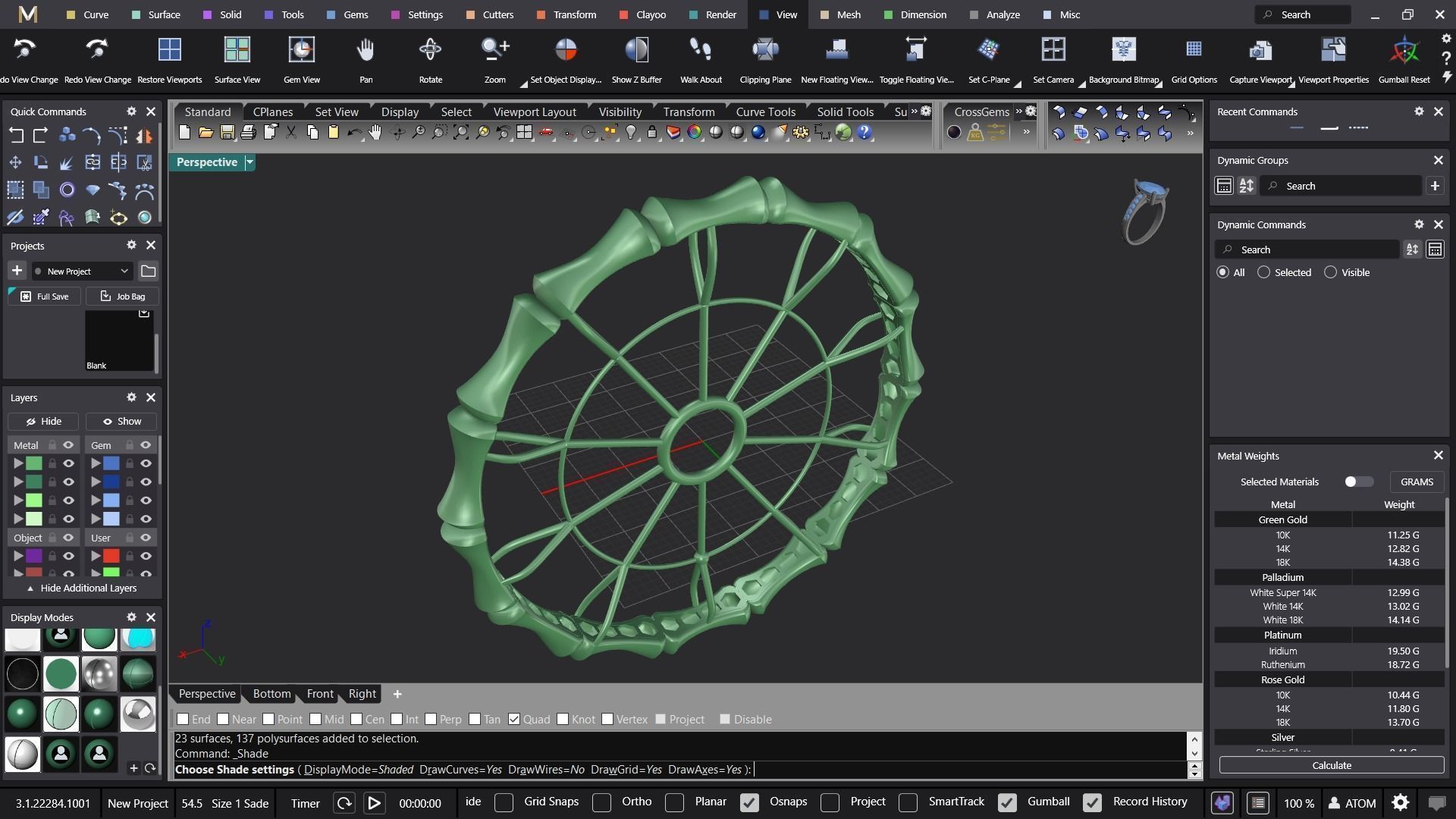
Task: Click the Dynamic Groups search field
Action: pos(1340,187)
